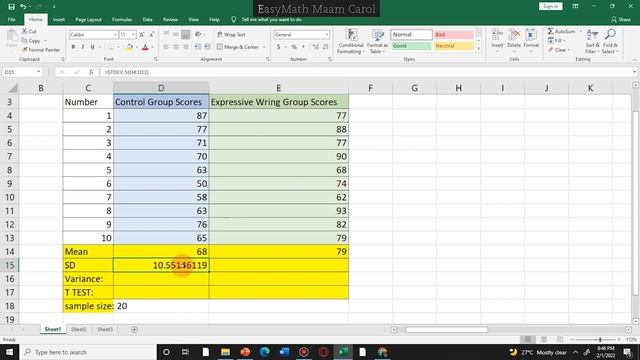Click the new sheet plus button

(134, 329)
